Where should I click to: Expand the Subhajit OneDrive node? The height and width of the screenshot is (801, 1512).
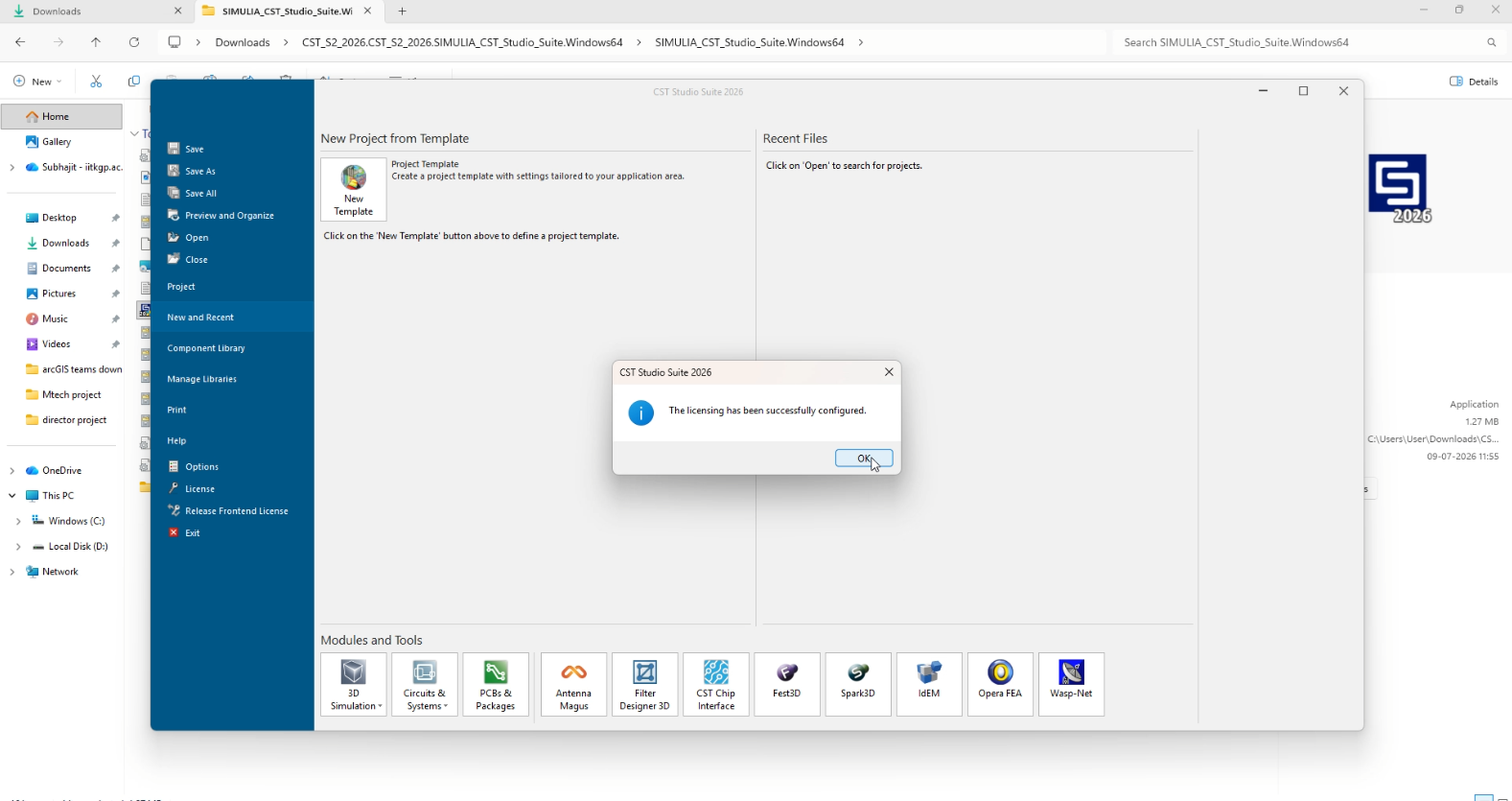pos(12,167)
